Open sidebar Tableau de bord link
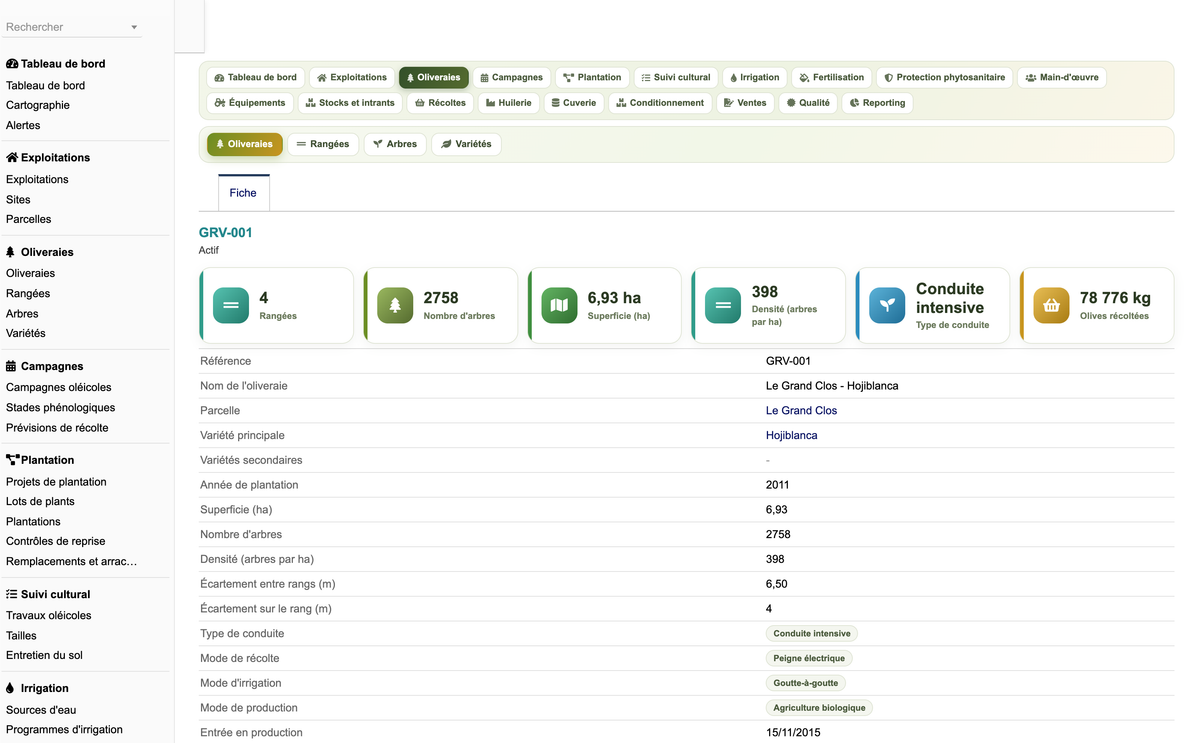The height and width of the screenshot is (743, 1200). 45,86
